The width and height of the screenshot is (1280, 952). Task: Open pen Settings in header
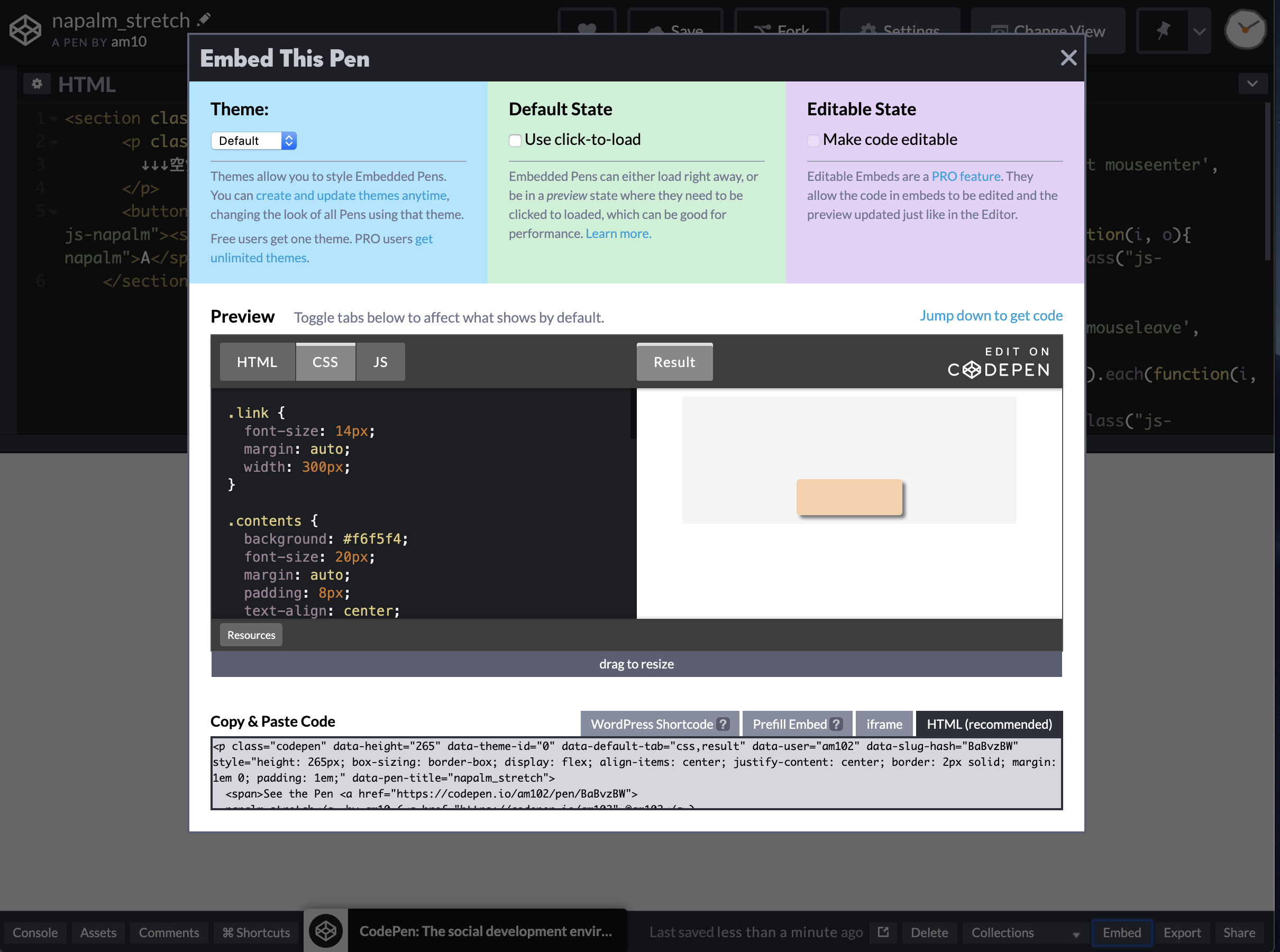[900, 30]
